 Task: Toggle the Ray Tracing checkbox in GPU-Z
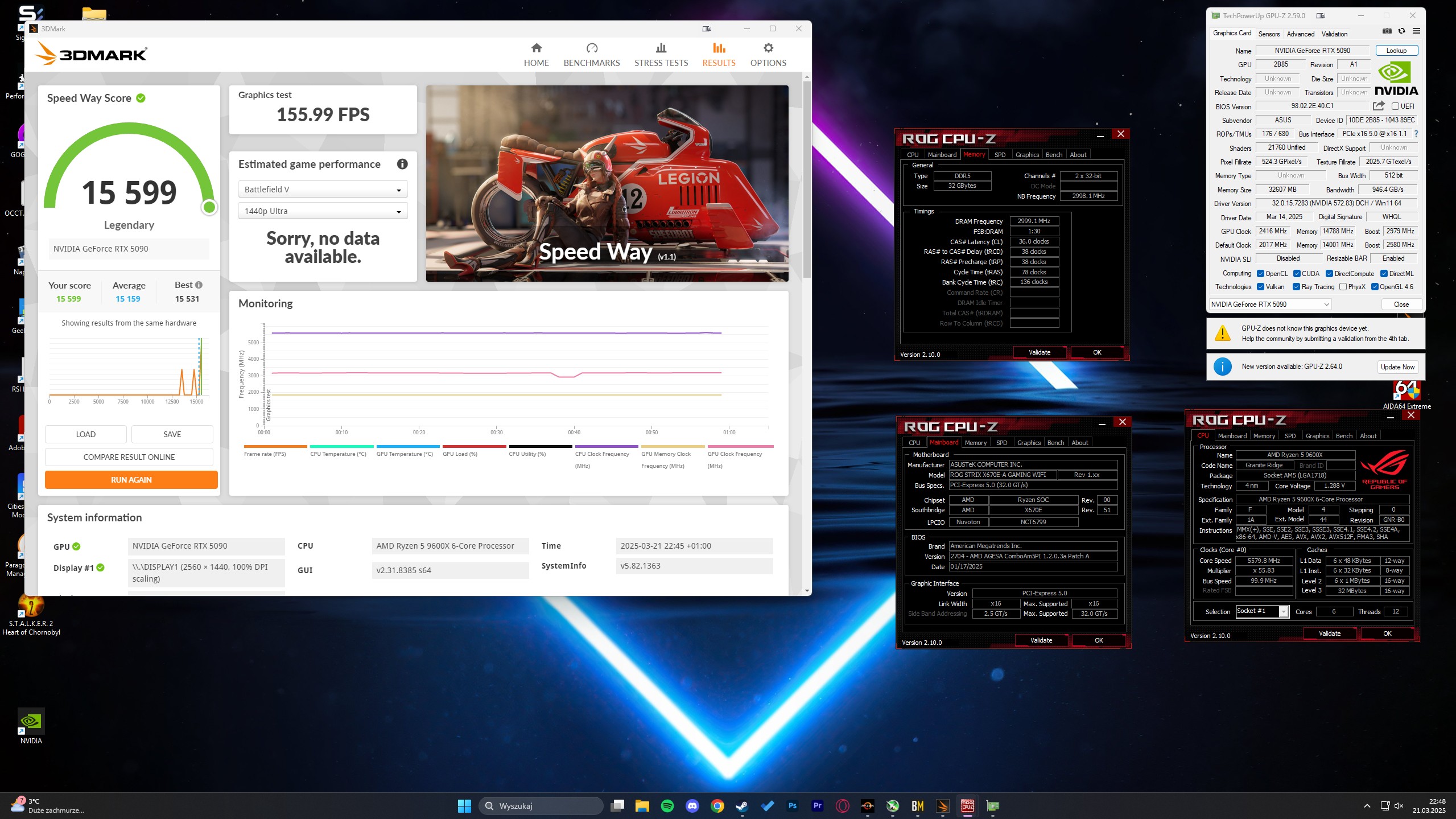pyautogui.click(x=1296, y=287)
